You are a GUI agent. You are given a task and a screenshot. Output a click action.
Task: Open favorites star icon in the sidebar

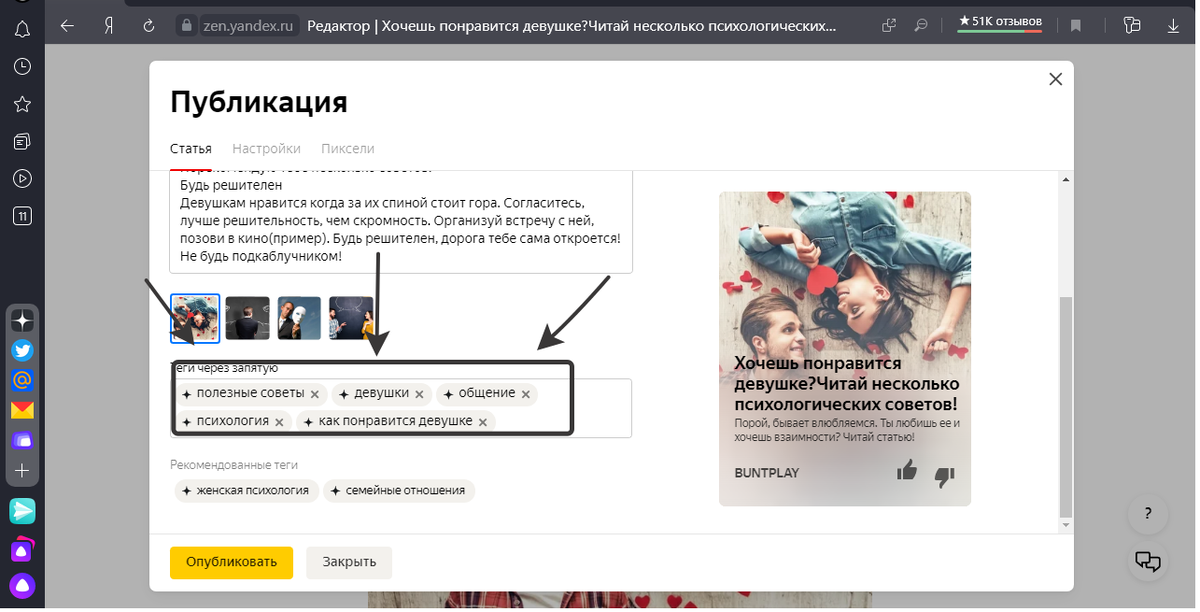click(22, 103)
